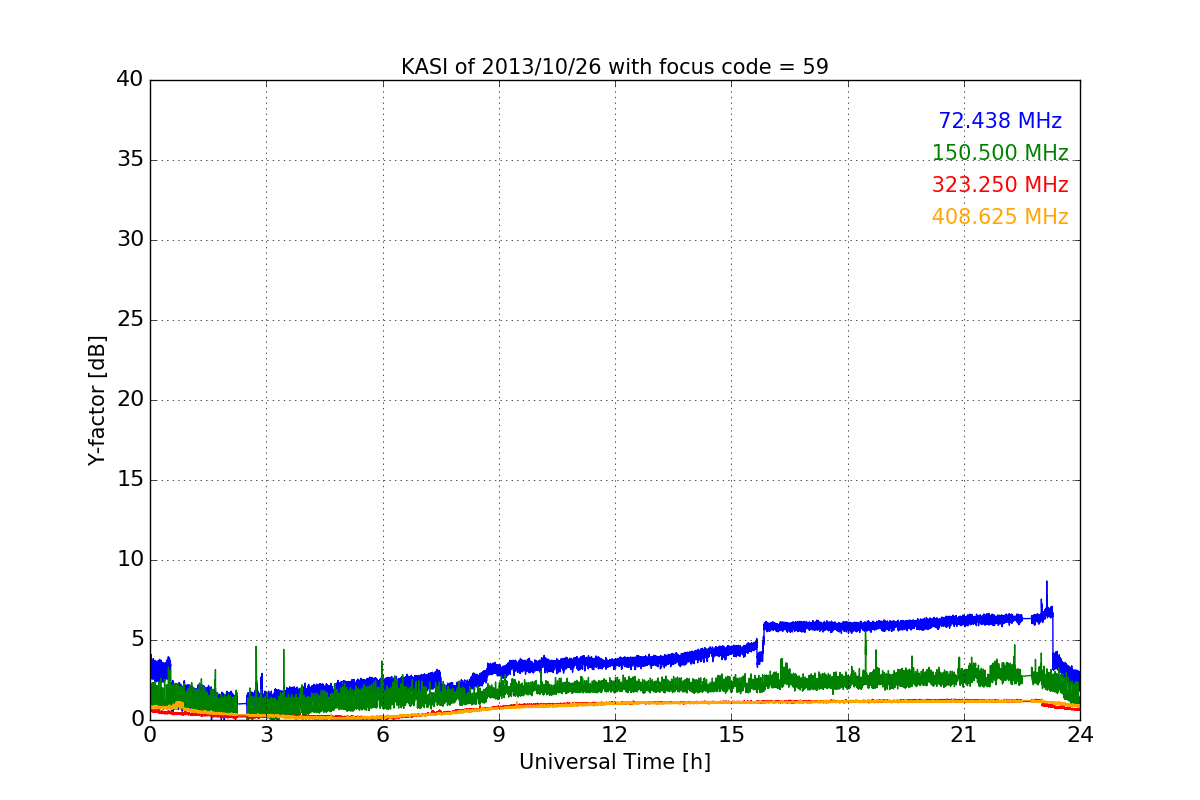Image resolution: width=1200 pixels, height=800 pixels.
Task: Select the red 323.250 MHz legend label
Action: [1000, 185]
